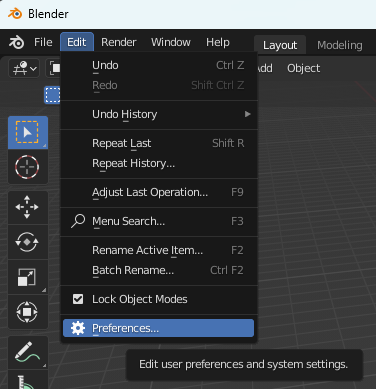The height and width of the screenshot is (389, 376).
Task: Open Preferences from the Edit menu
Action: pyautogui.click(x=159, y=328)
